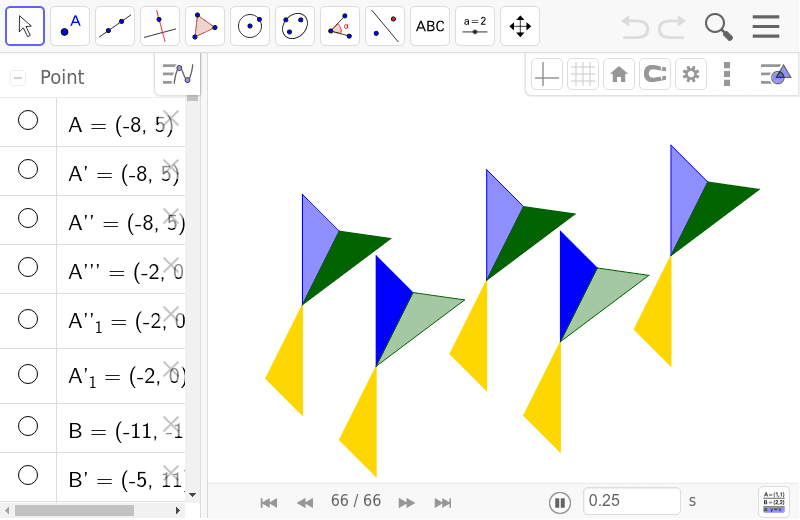Select the ABC Text tool
This screenshot has width=800, height=520.
(x=430, y=26)
